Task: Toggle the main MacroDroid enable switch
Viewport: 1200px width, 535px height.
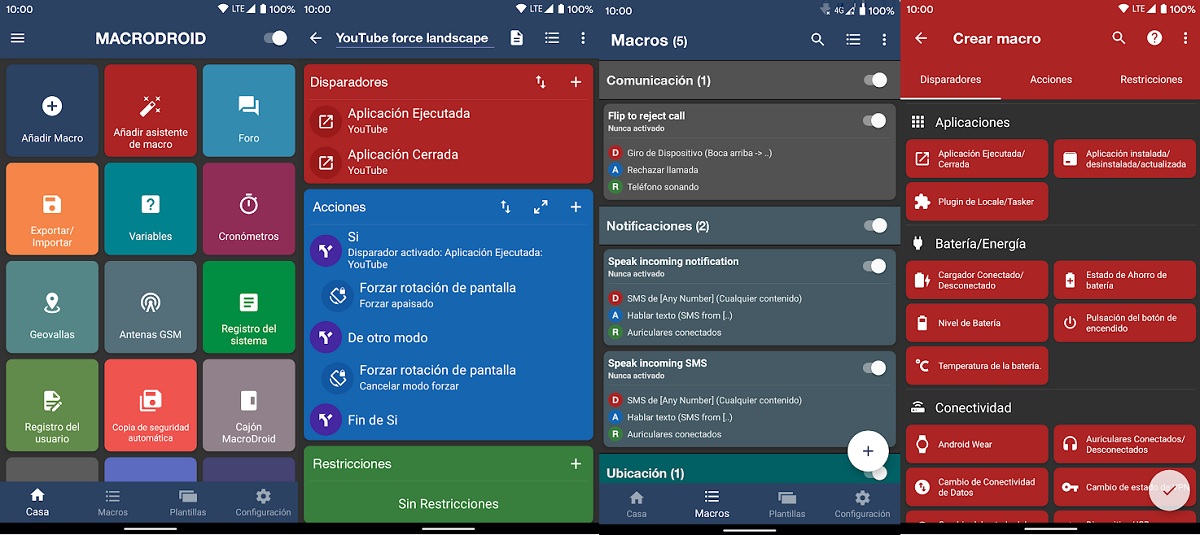Action: (x=274, y=38)
